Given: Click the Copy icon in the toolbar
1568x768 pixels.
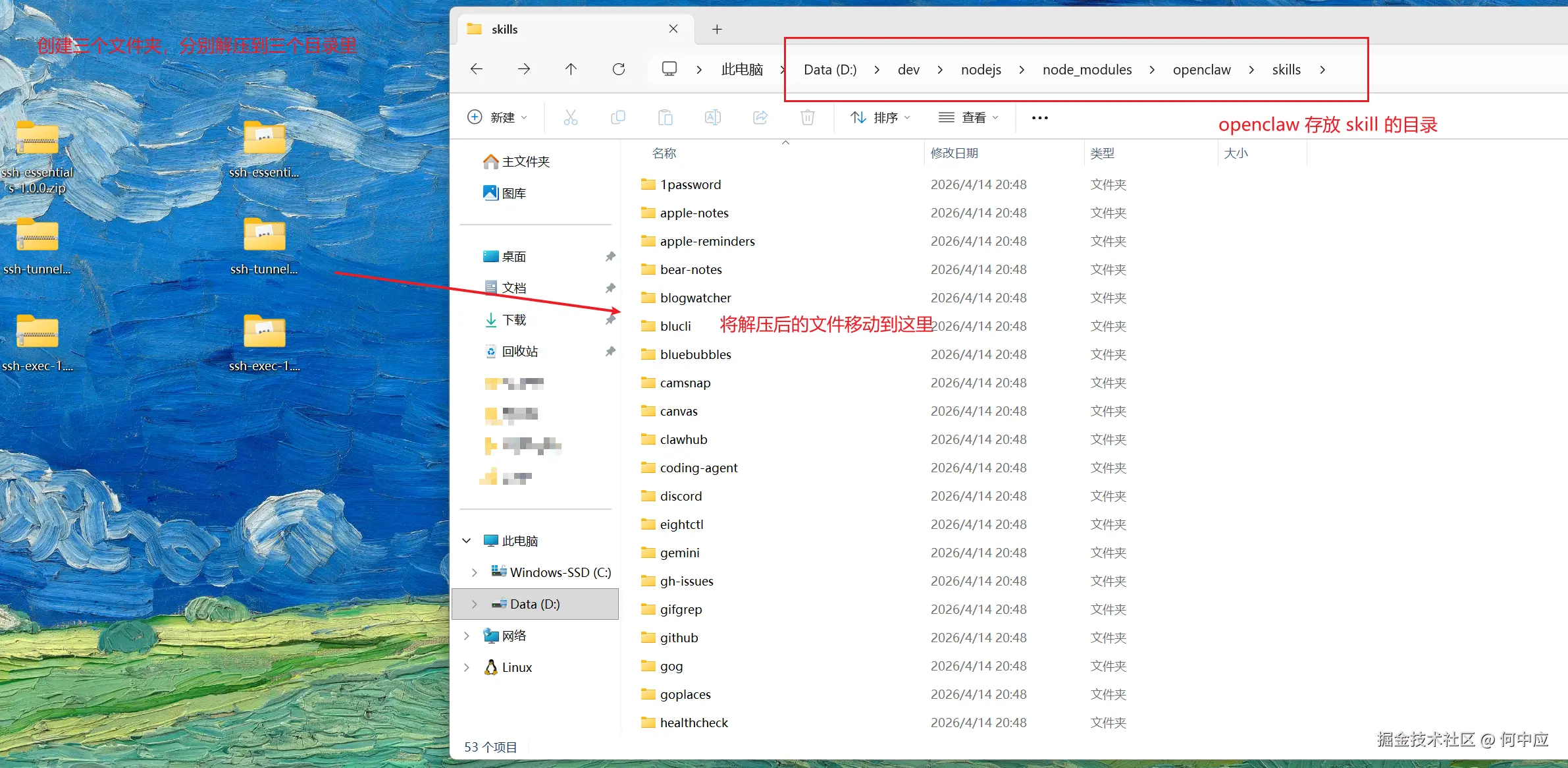Looking at the screenshot, I should [617, 117].
